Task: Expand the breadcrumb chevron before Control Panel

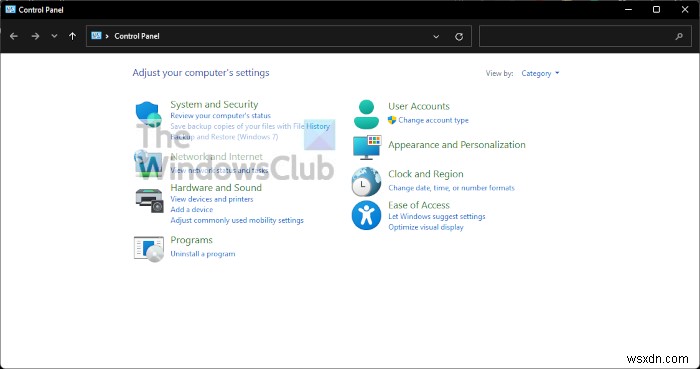Action: 107,36
